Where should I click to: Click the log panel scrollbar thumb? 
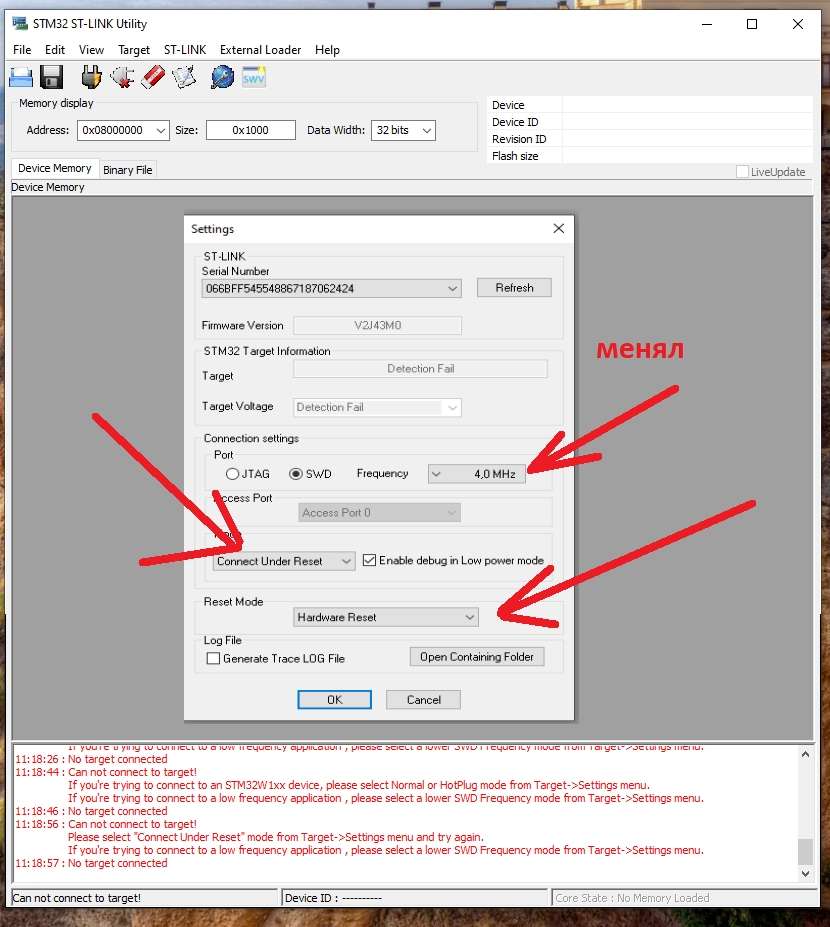[805, 851]
